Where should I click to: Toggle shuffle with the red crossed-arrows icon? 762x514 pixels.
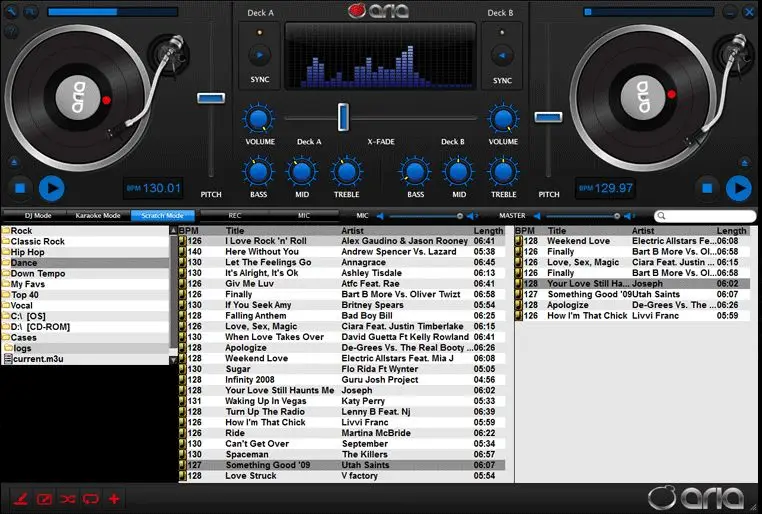click(x=67, y=498)
